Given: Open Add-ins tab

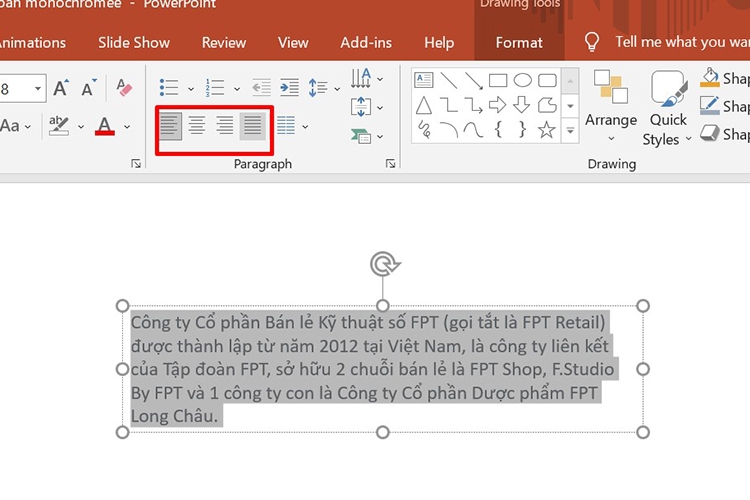Looking at the screenshot, I should pos(366,43).
